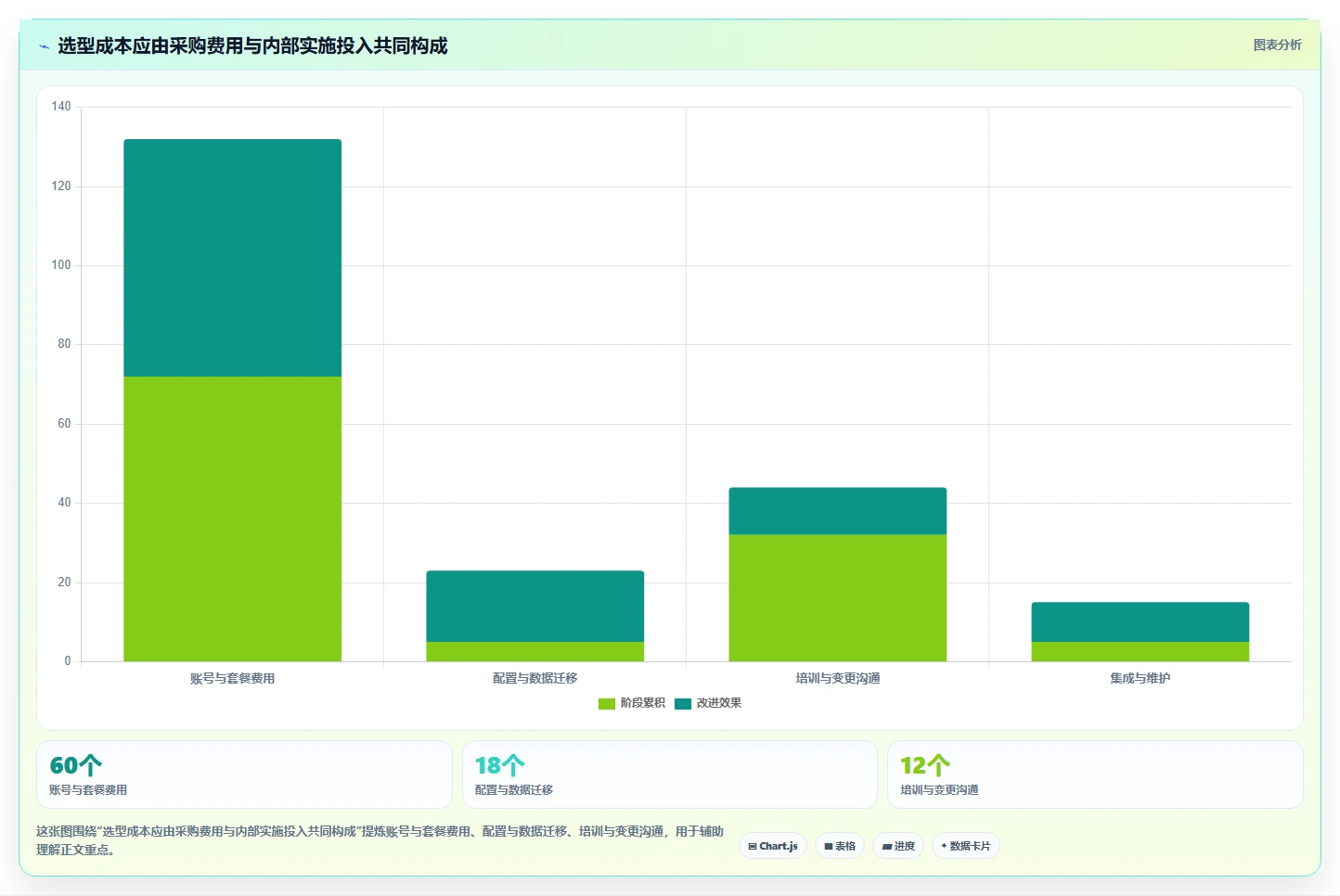Screen dimensions: 1340x896
Task: Click the icon inside the 进度 tag
Action: click(x=887, y=847)
